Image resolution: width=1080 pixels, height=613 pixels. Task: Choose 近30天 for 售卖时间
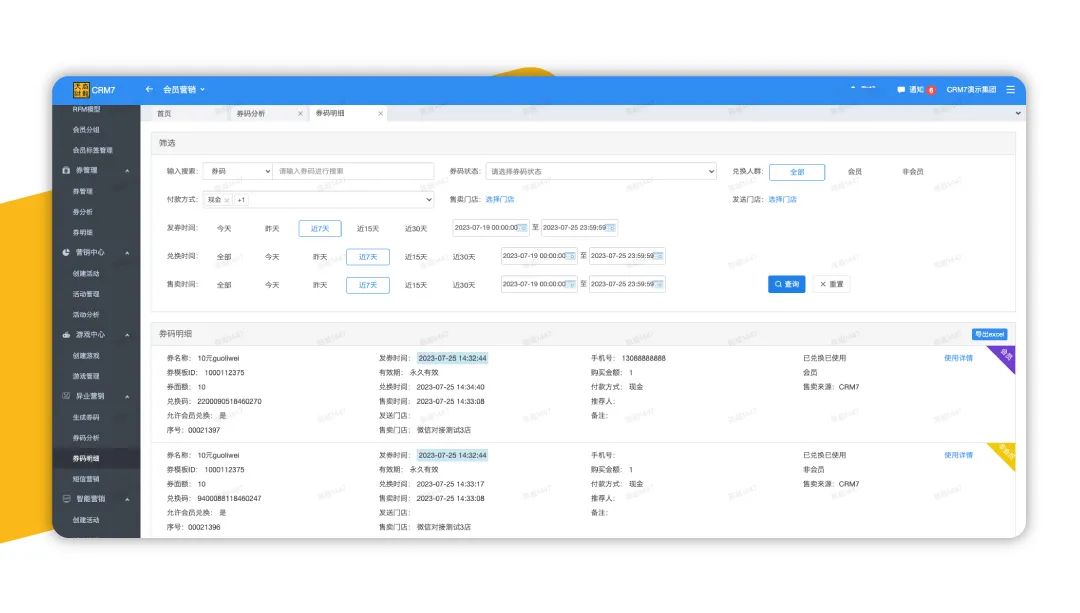[464, 285]
